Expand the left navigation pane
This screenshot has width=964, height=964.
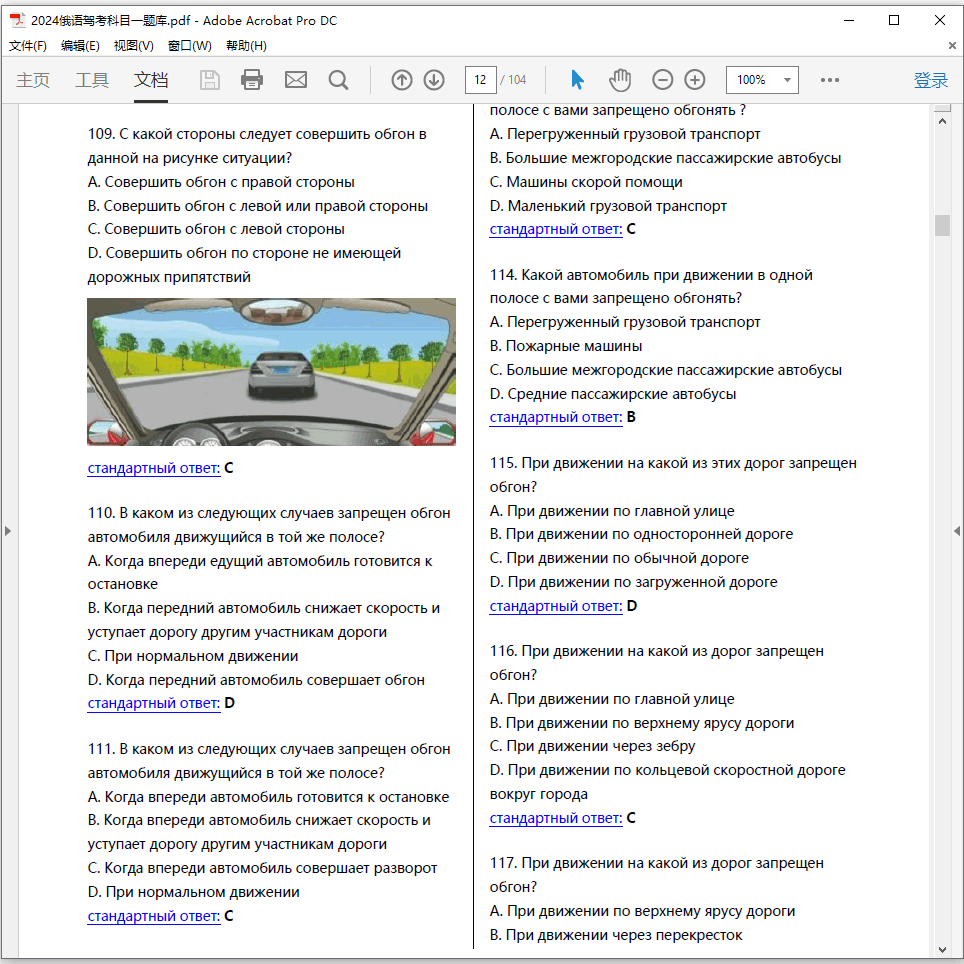[8, 531]
